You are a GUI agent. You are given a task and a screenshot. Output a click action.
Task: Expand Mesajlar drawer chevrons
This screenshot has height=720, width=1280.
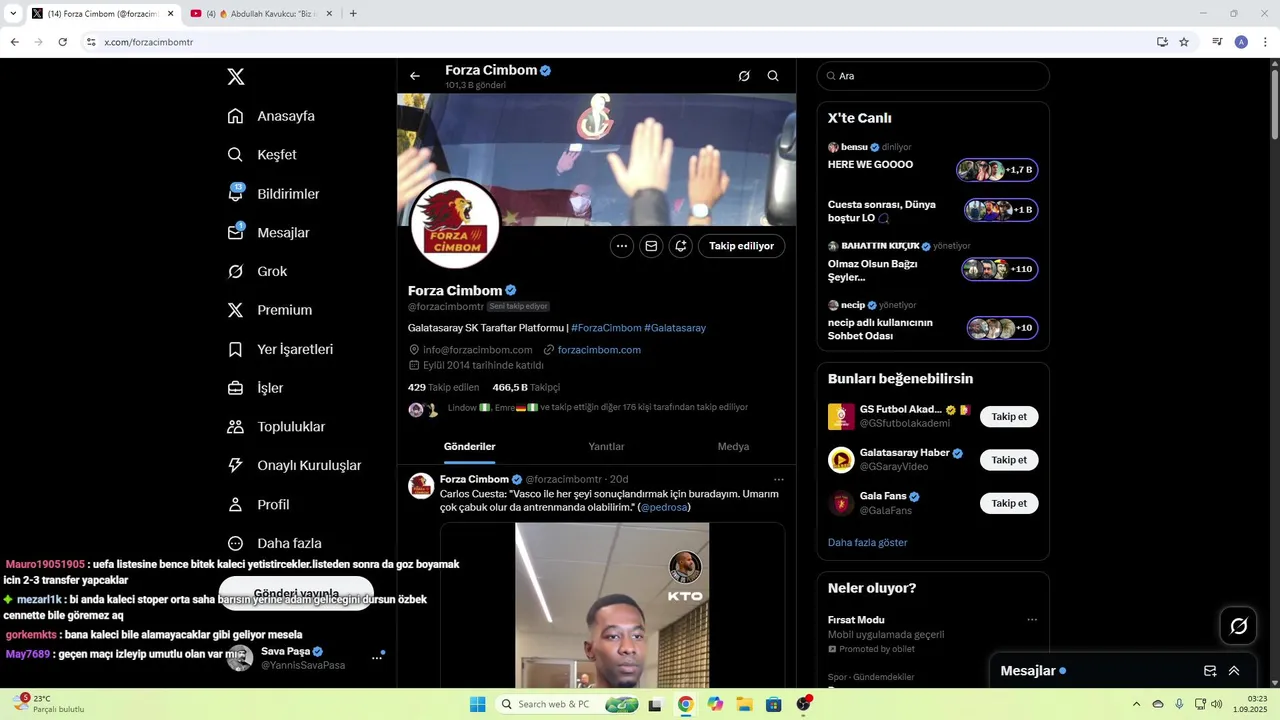(x=1234, y=671)
